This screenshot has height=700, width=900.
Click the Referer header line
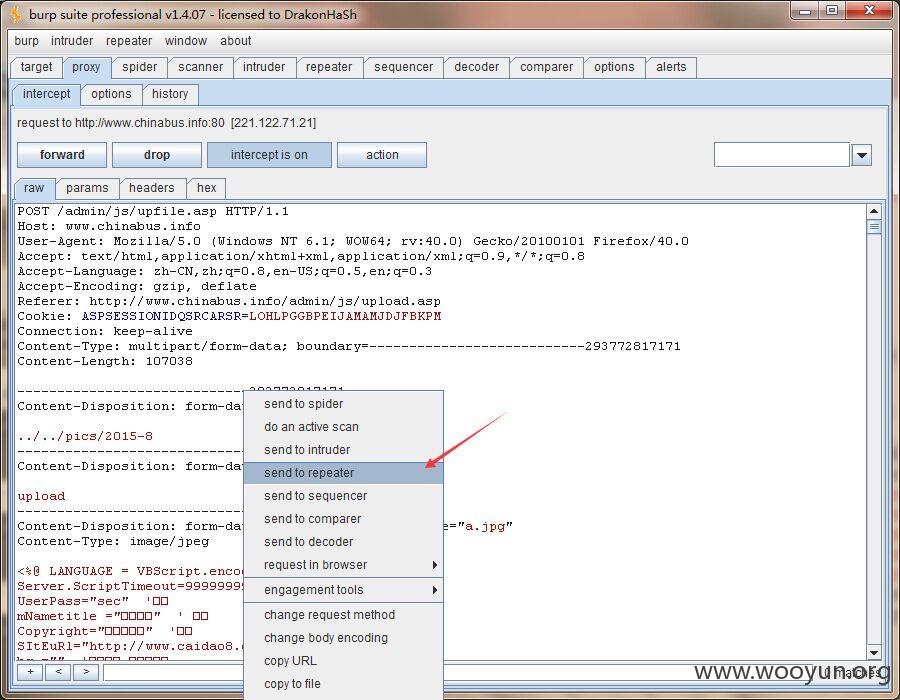pyautogui.click(x=229, y=301)
